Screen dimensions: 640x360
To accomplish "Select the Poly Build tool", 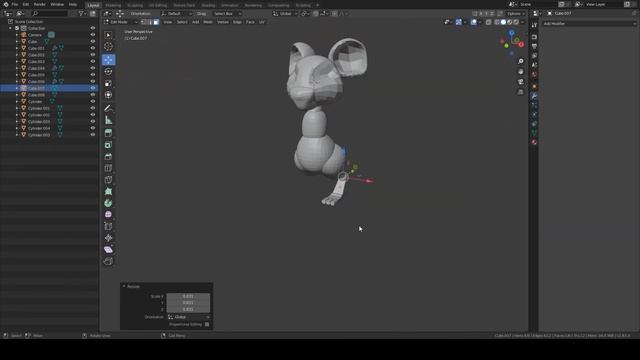I will 108,191.
